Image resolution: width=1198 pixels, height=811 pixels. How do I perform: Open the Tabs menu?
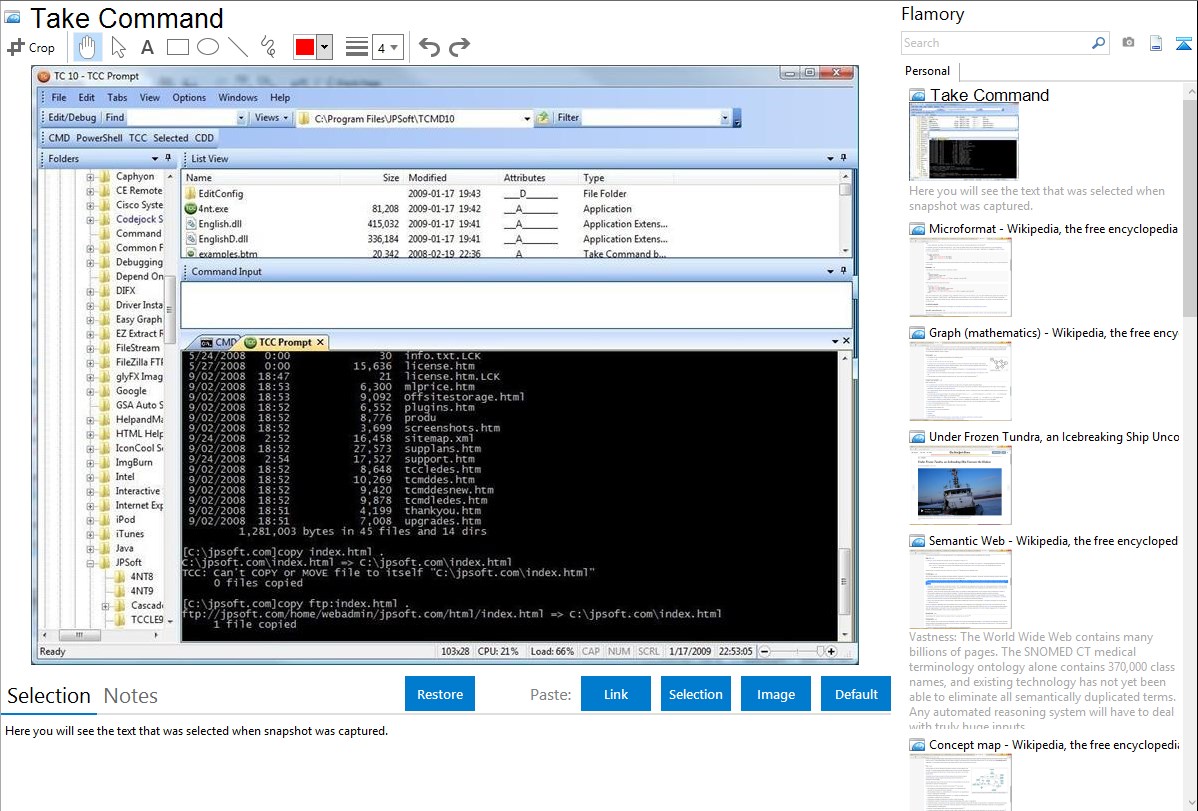[x=117, y=97]
